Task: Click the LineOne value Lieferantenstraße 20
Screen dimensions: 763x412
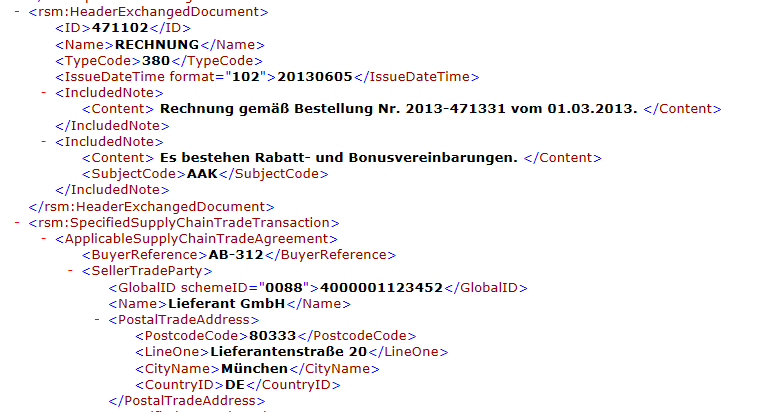Action: point(289,352)
